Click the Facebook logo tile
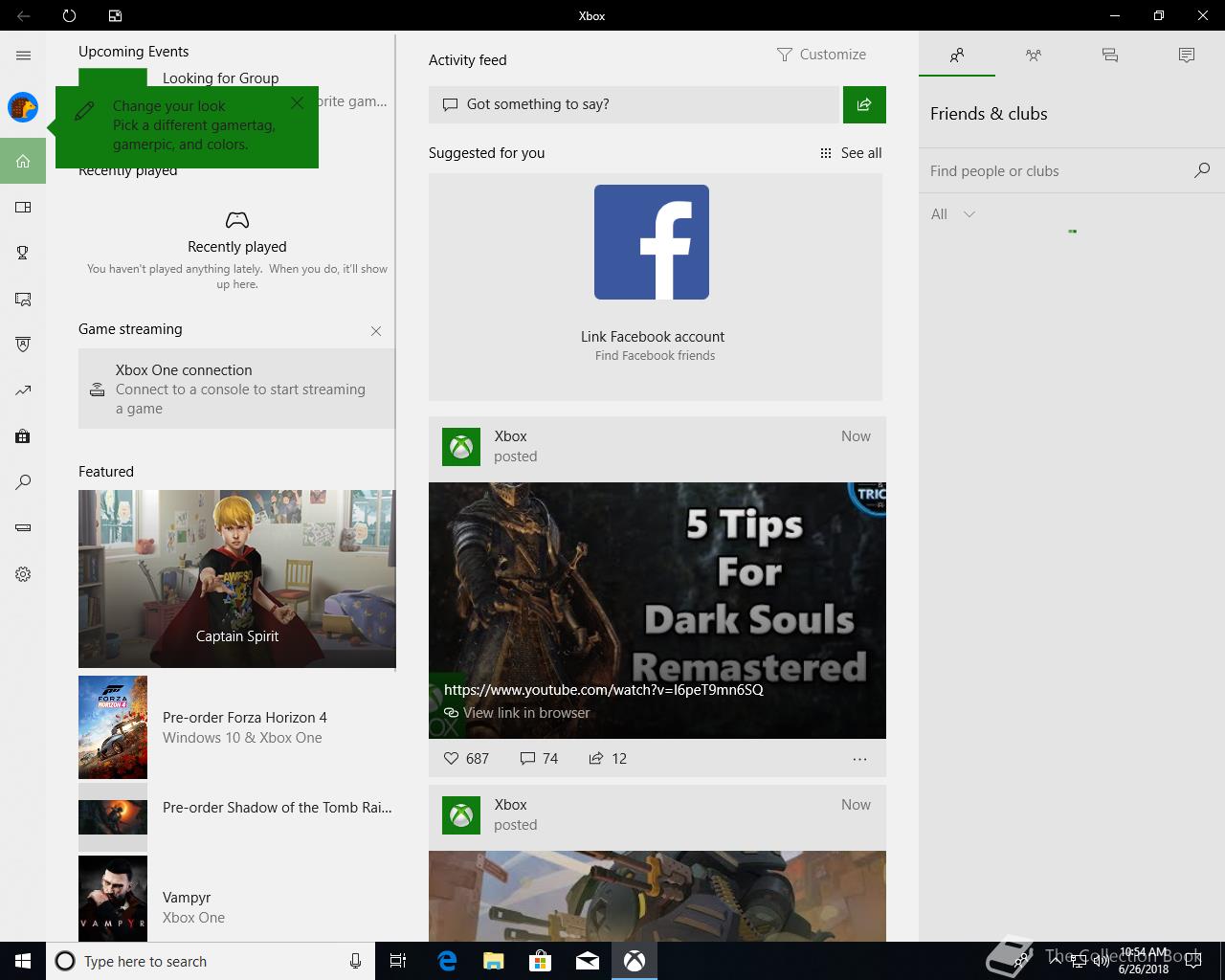The image size is (1225, 980). (x=652, y=242)
